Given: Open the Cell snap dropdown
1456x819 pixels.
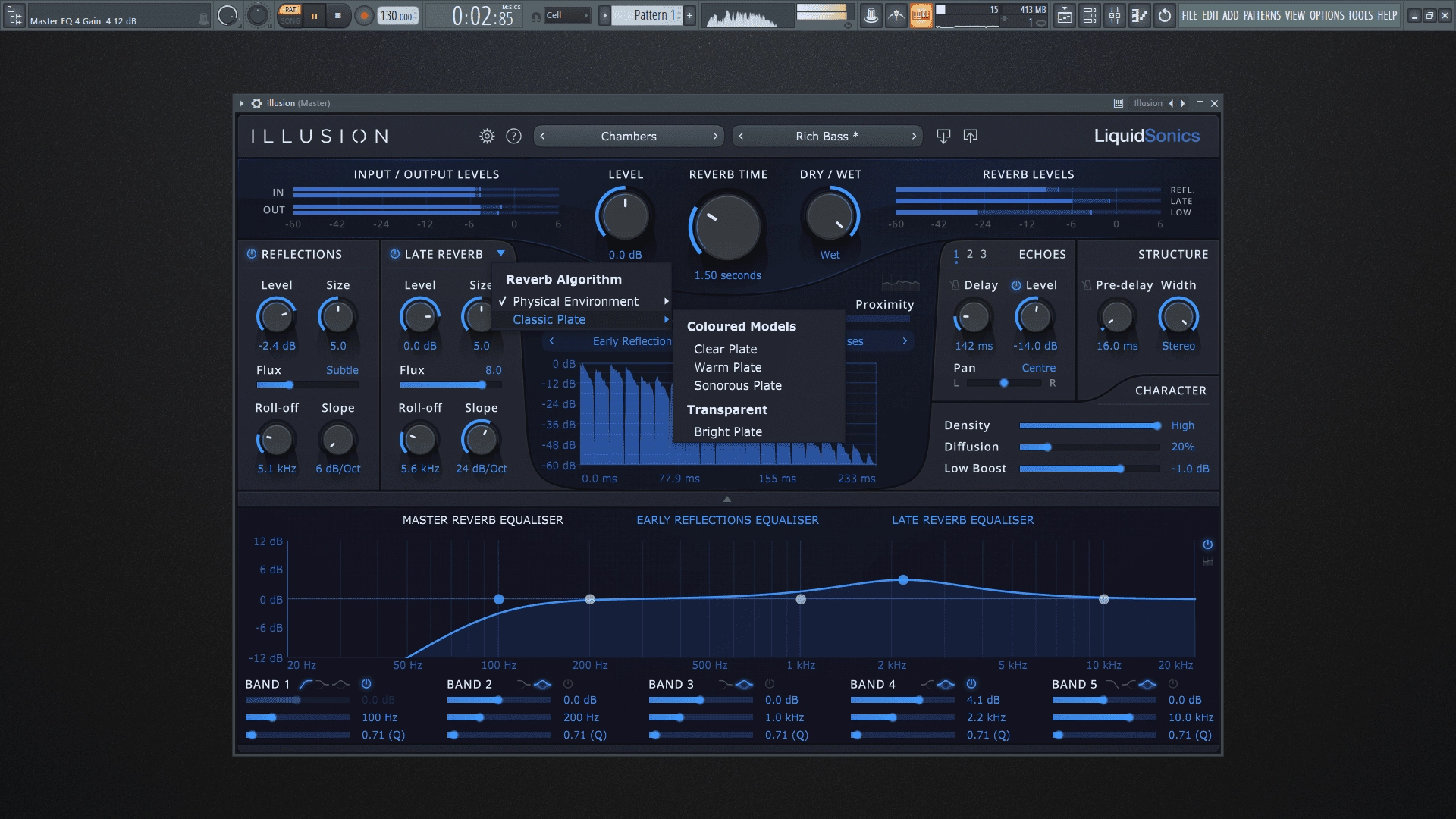Looking at the screenshot, I should point(567,15).
